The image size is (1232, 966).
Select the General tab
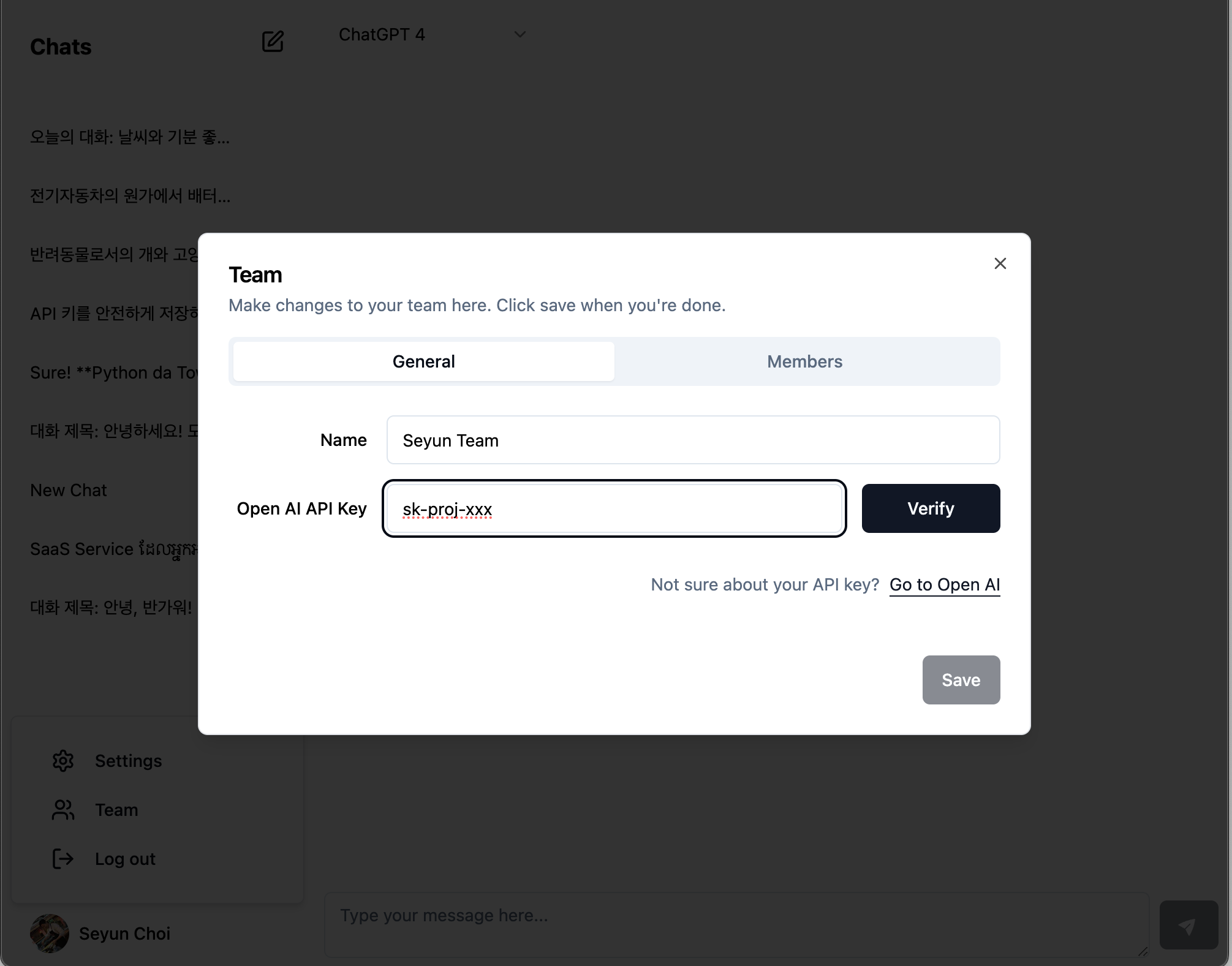(x=424, y=361)
